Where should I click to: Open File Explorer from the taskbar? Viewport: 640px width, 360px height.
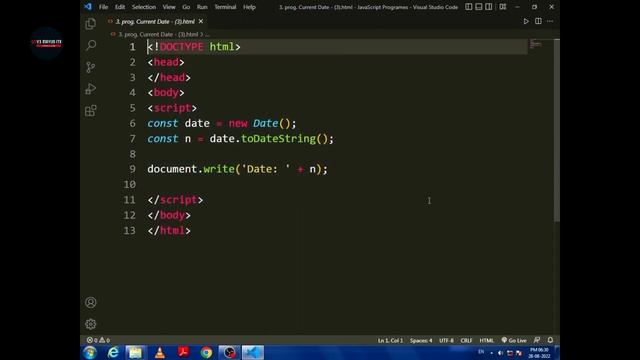[x=136, y=352]
